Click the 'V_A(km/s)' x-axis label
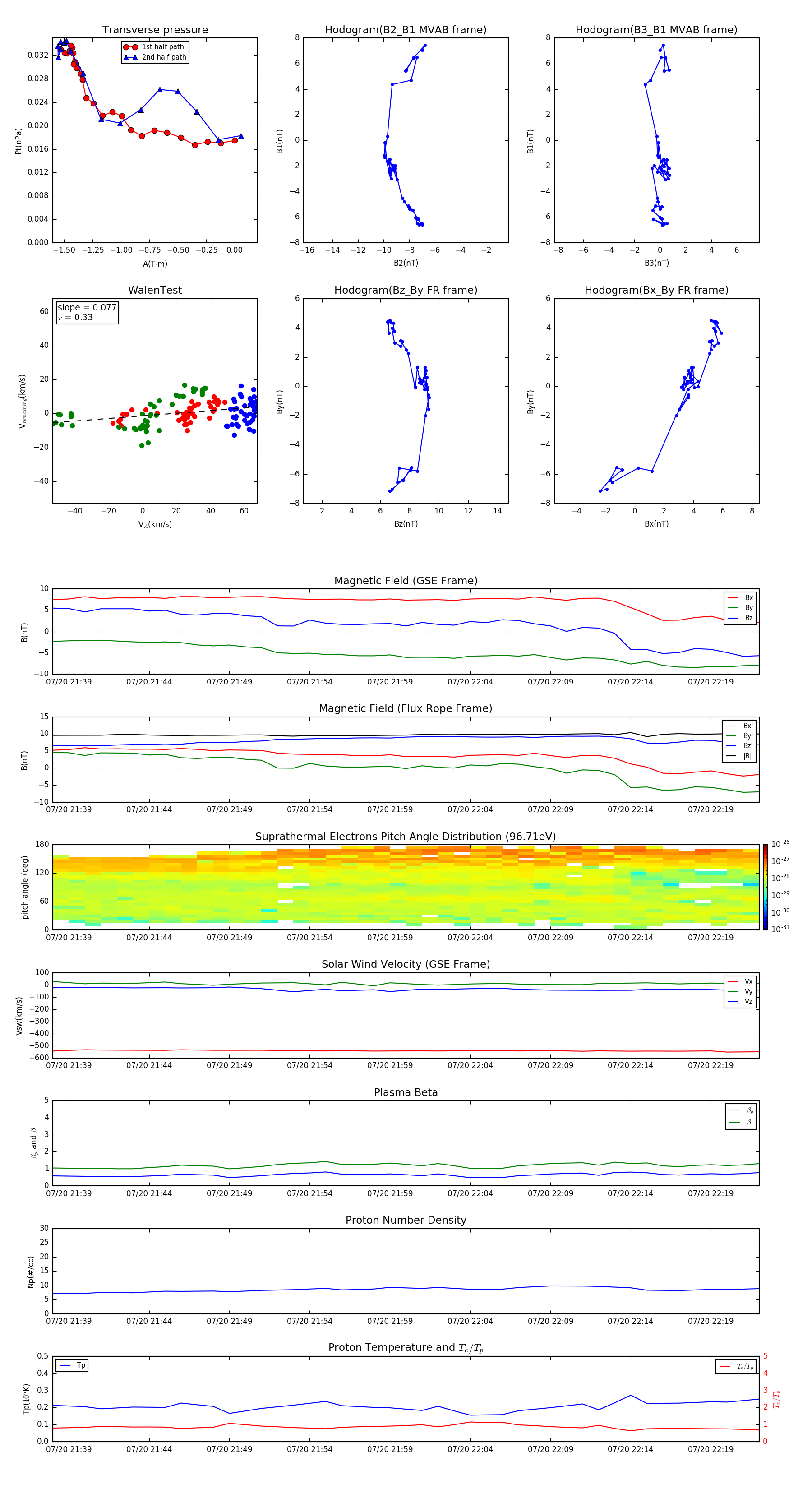This screenshot has height=1489, width=812. pos(155,524)
